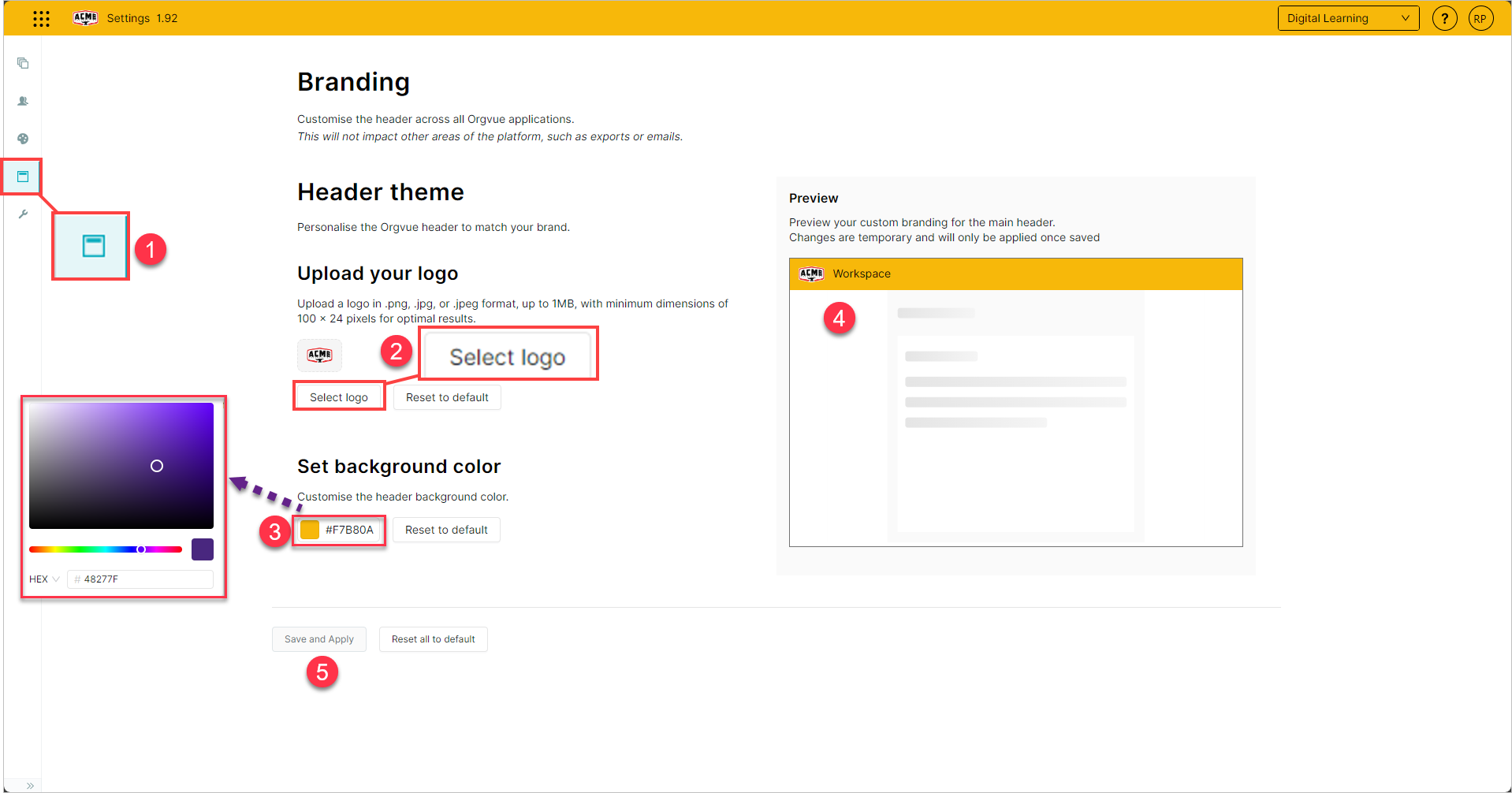Click the hue slider in the color picker

(x=106, y=549)
